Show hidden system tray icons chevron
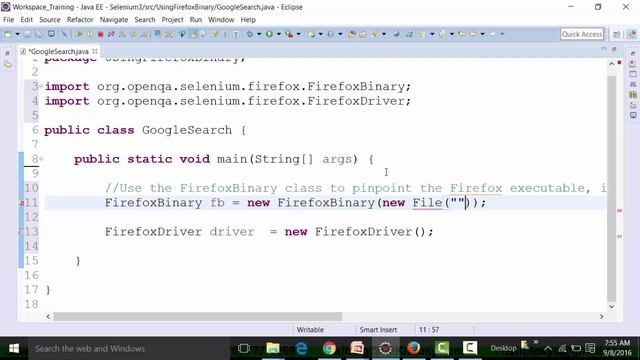 click(x=548, y=348)
